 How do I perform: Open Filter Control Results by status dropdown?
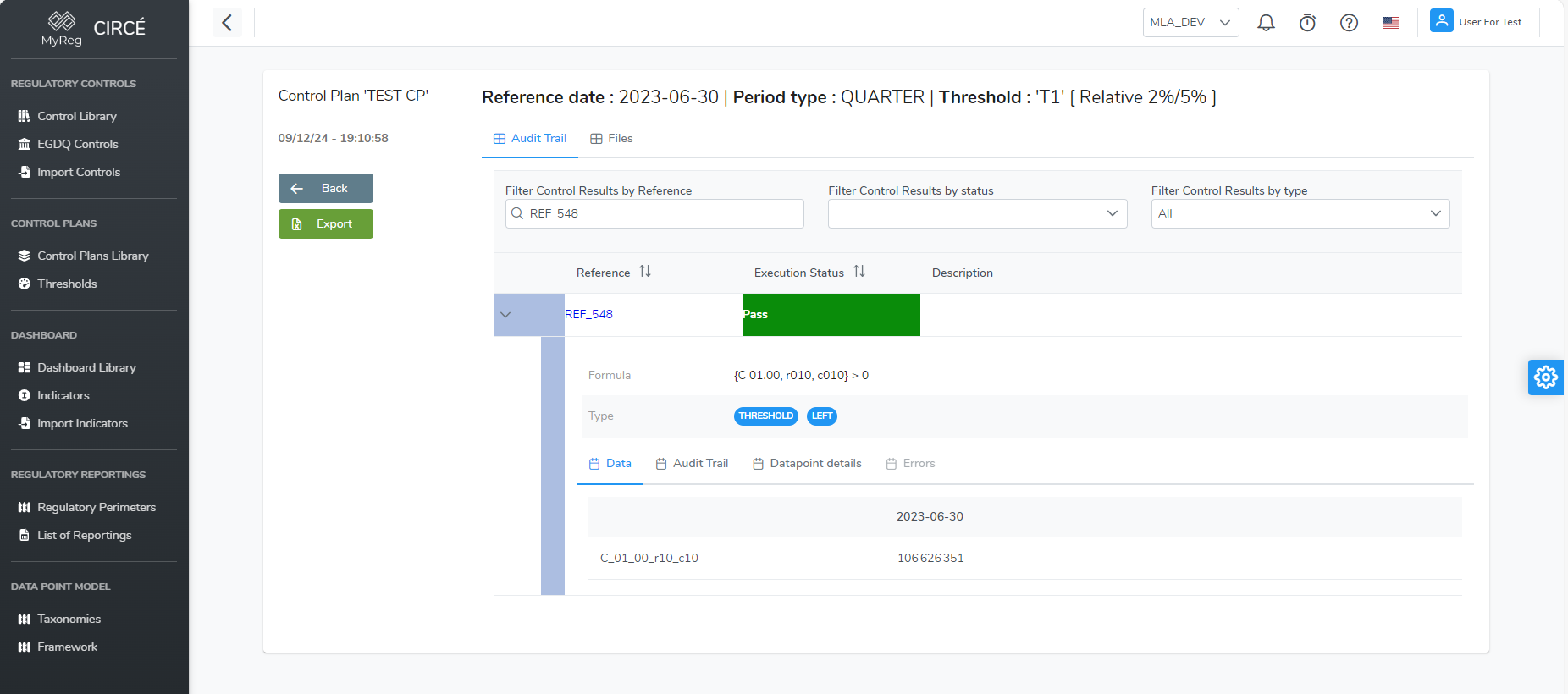coord(977,213)
